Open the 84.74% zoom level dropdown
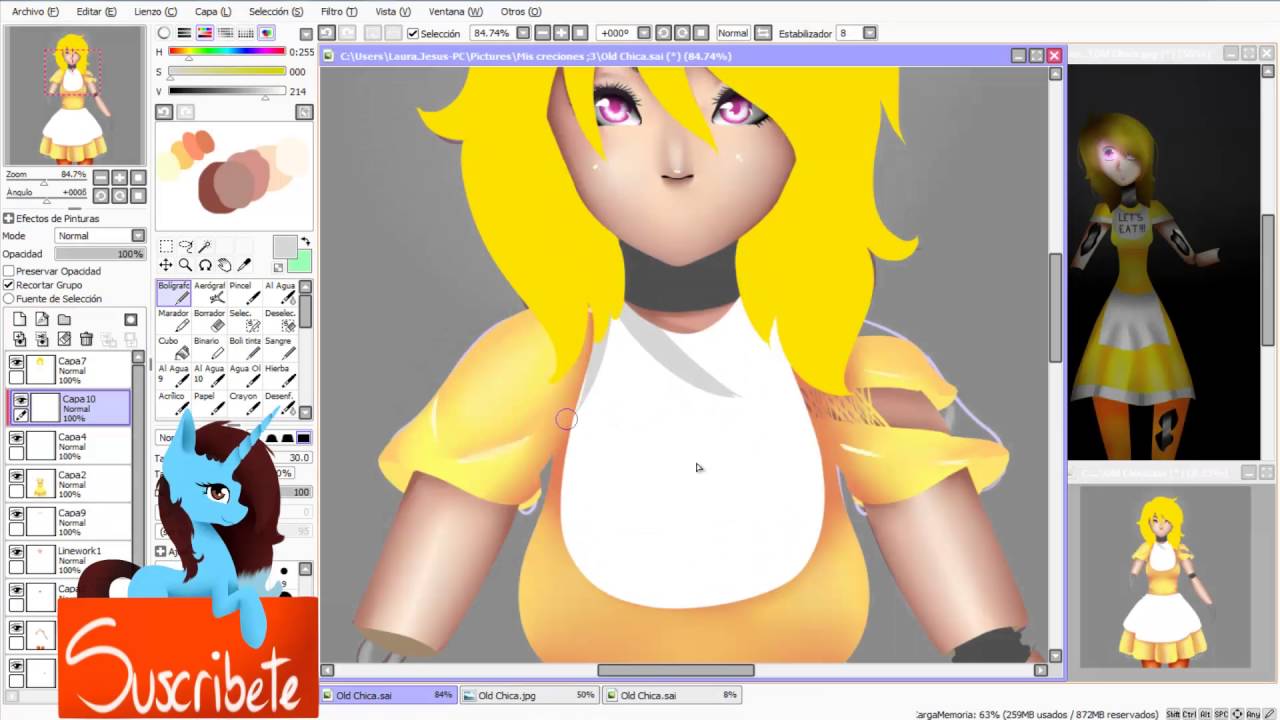Screen dimensions: 1280x720 523,33
